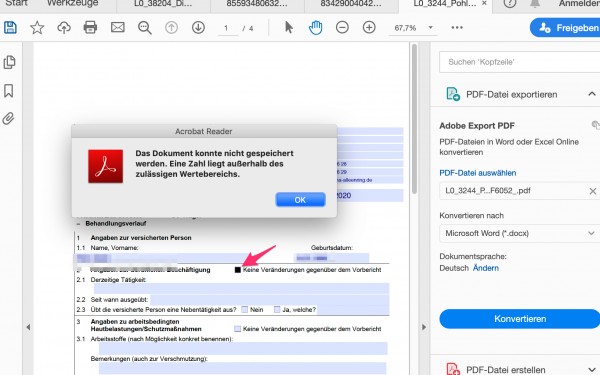
Task: Click the Konvertieren button
Action: click(x=520, y=319)
